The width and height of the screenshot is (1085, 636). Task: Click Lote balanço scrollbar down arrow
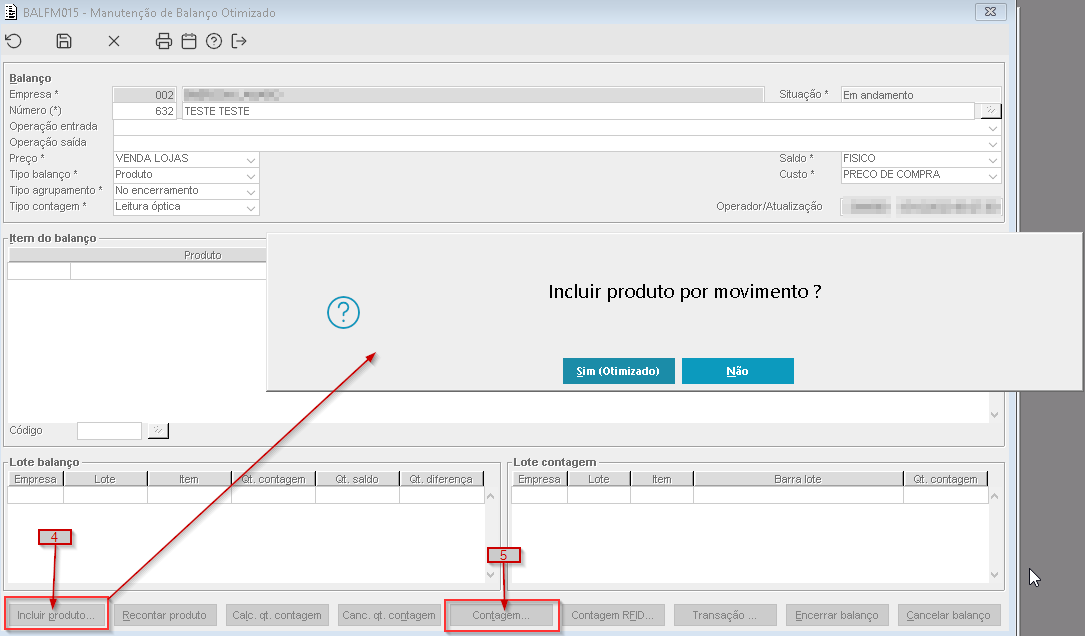(491, 574)
